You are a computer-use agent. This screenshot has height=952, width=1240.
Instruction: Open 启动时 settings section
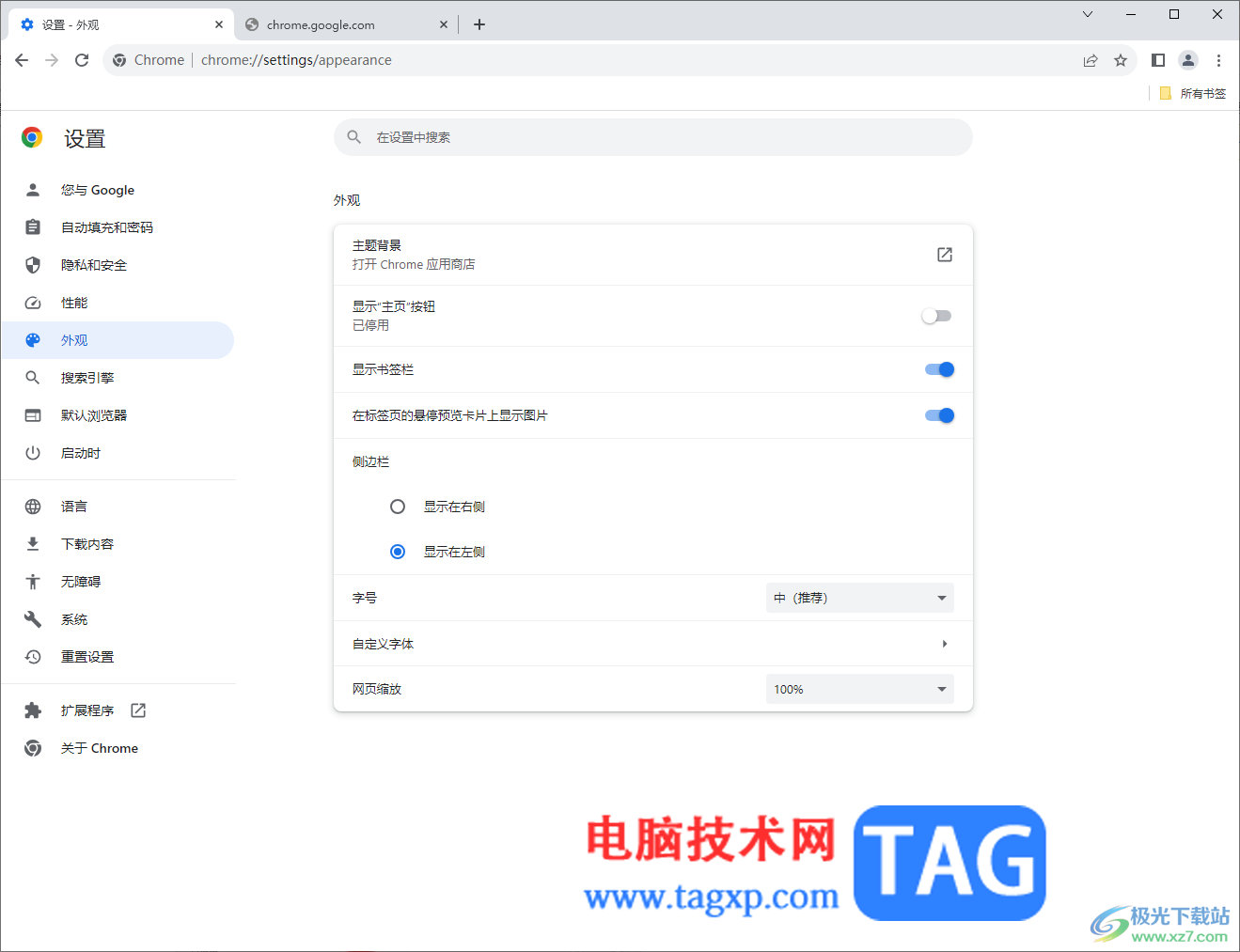[118, 453]
